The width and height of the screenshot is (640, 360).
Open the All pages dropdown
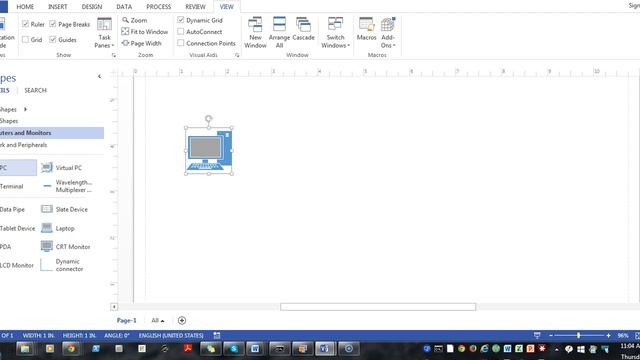tap(158, 320)
